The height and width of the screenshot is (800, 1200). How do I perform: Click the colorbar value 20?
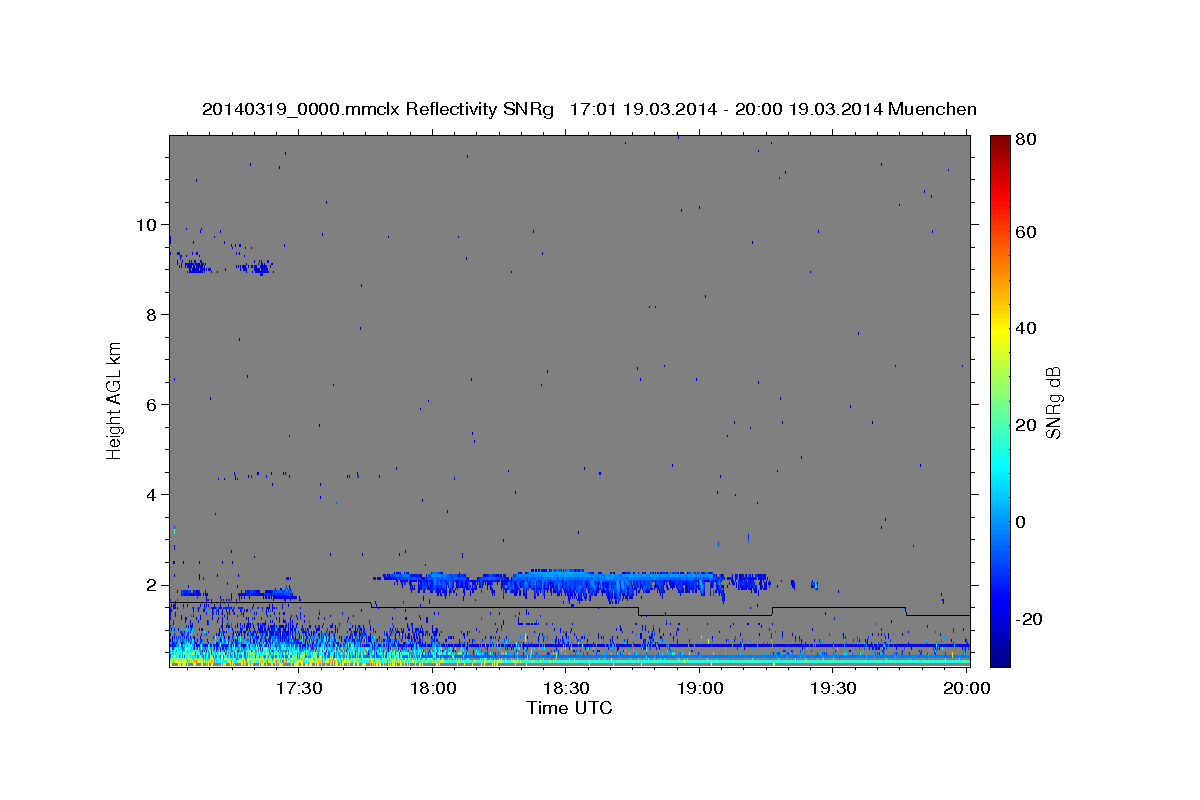(1026, 425)
